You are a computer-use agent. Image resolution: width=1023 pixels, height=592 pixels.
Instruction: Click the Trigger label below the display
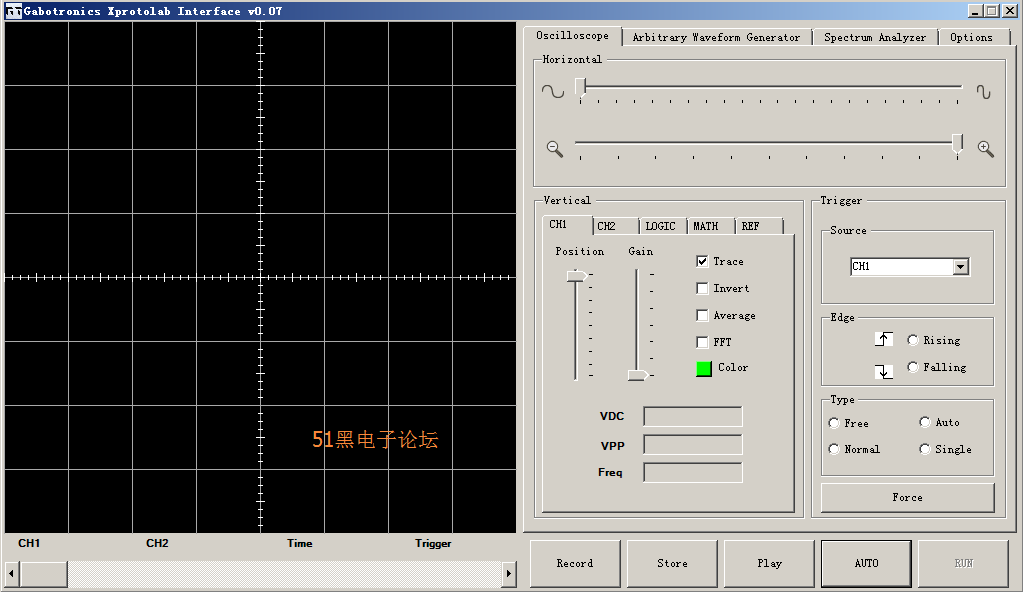click(x=433, y=543)
